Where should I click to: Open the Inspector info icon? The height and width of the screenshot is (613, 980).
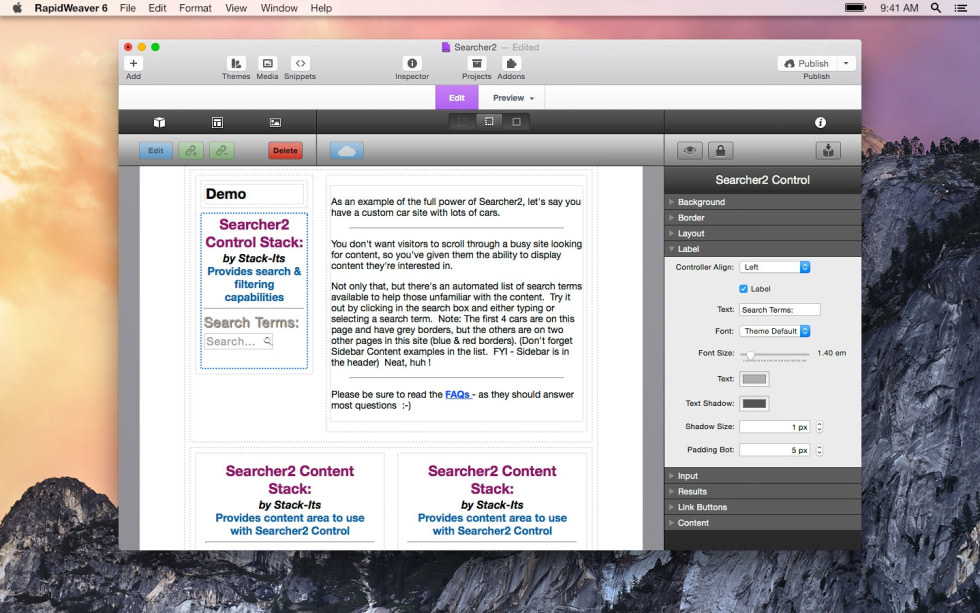[x=412, y=63]
